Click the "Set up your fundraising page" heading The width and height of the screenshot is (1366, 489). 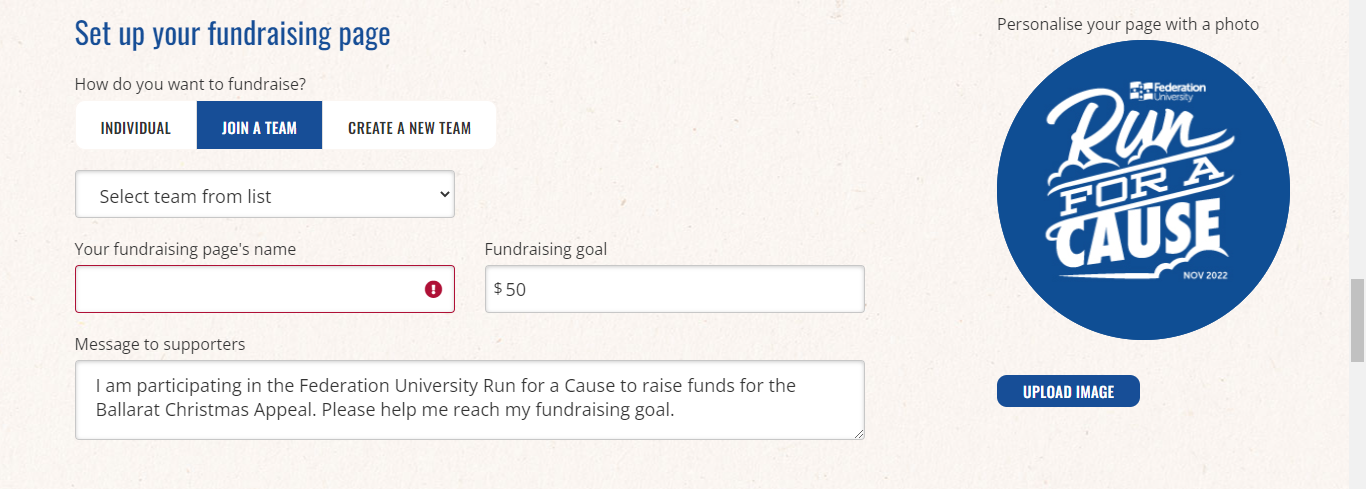tap(232, 34)
